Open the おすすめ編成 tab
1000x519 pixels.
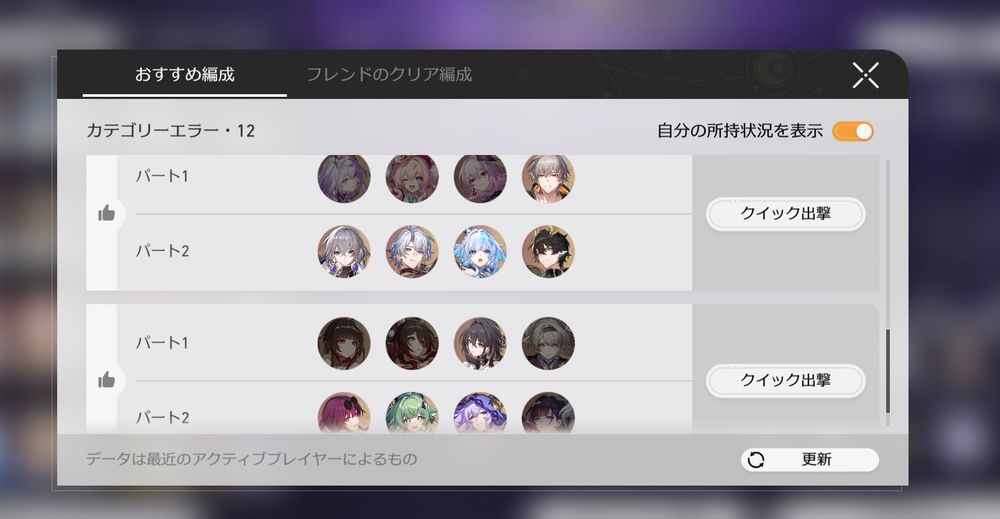[x=185, y=75]
